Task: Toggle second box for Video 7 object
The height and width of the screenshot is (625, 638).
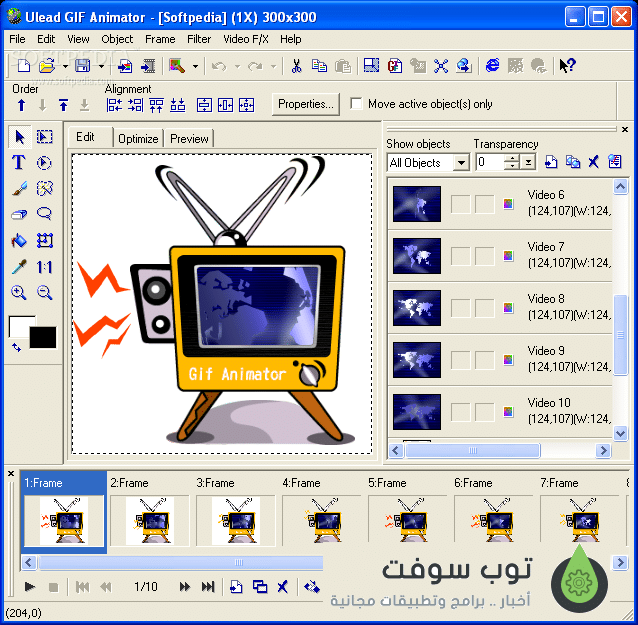Action: pos(485,256)
